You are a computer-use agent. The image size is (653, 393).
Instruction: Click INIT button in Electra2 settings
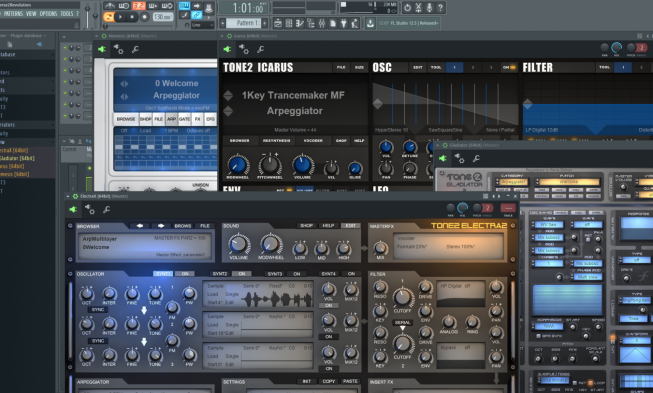[x=307, y=381]
